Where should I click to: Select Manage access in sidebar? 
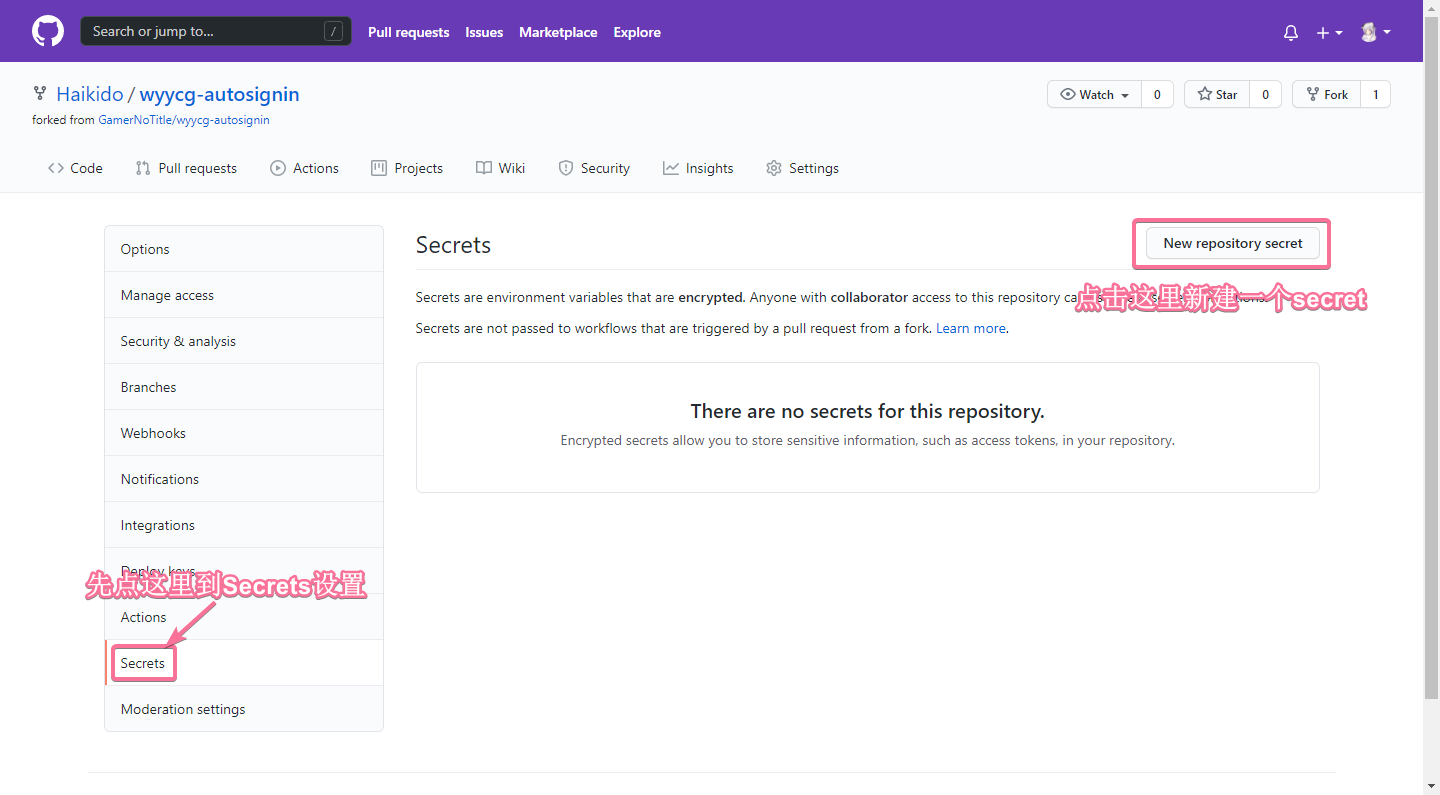pos(244,295)
